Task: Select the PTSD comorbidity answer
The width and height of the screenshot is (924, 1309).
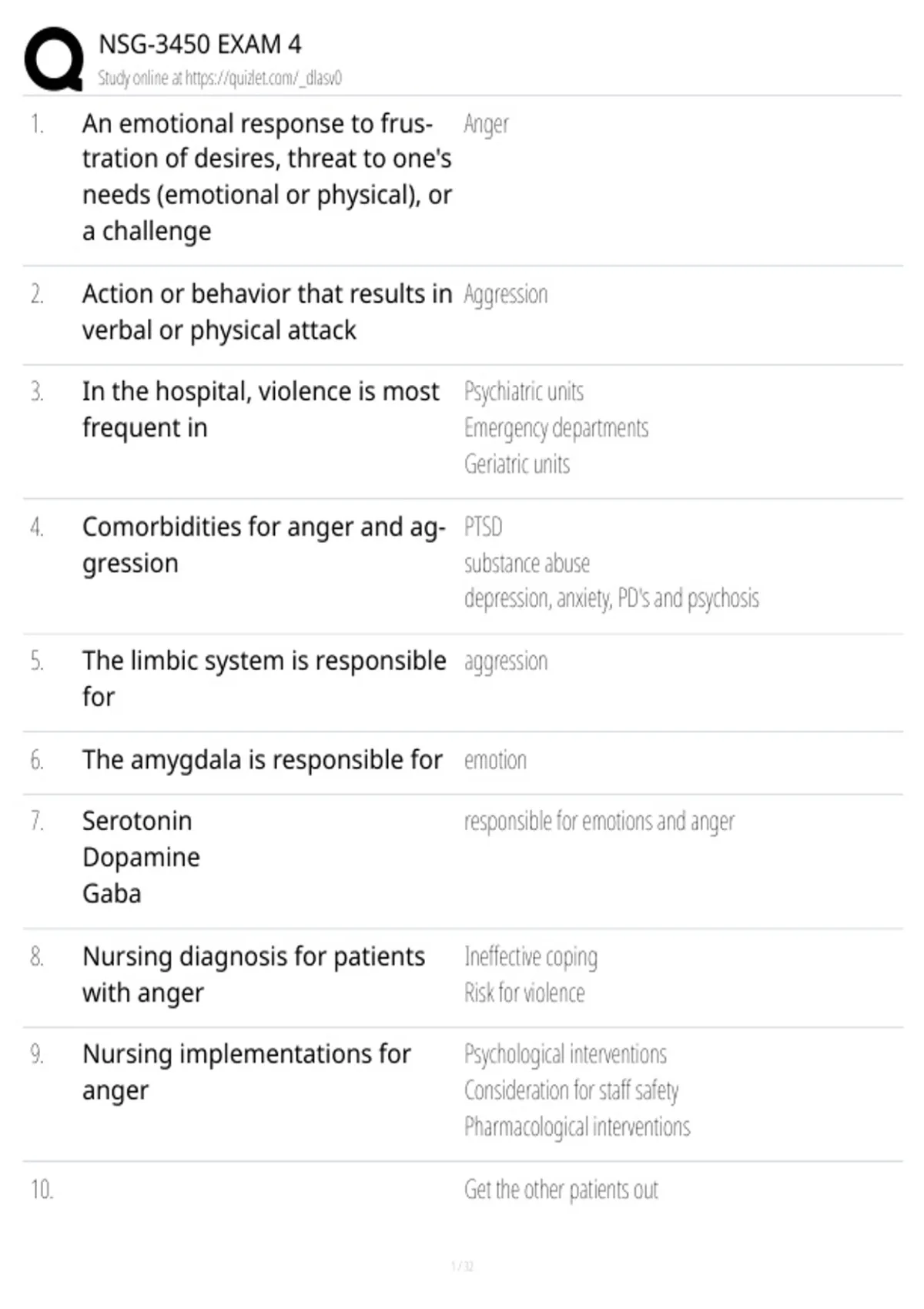Action: click(x=483, y=527)
